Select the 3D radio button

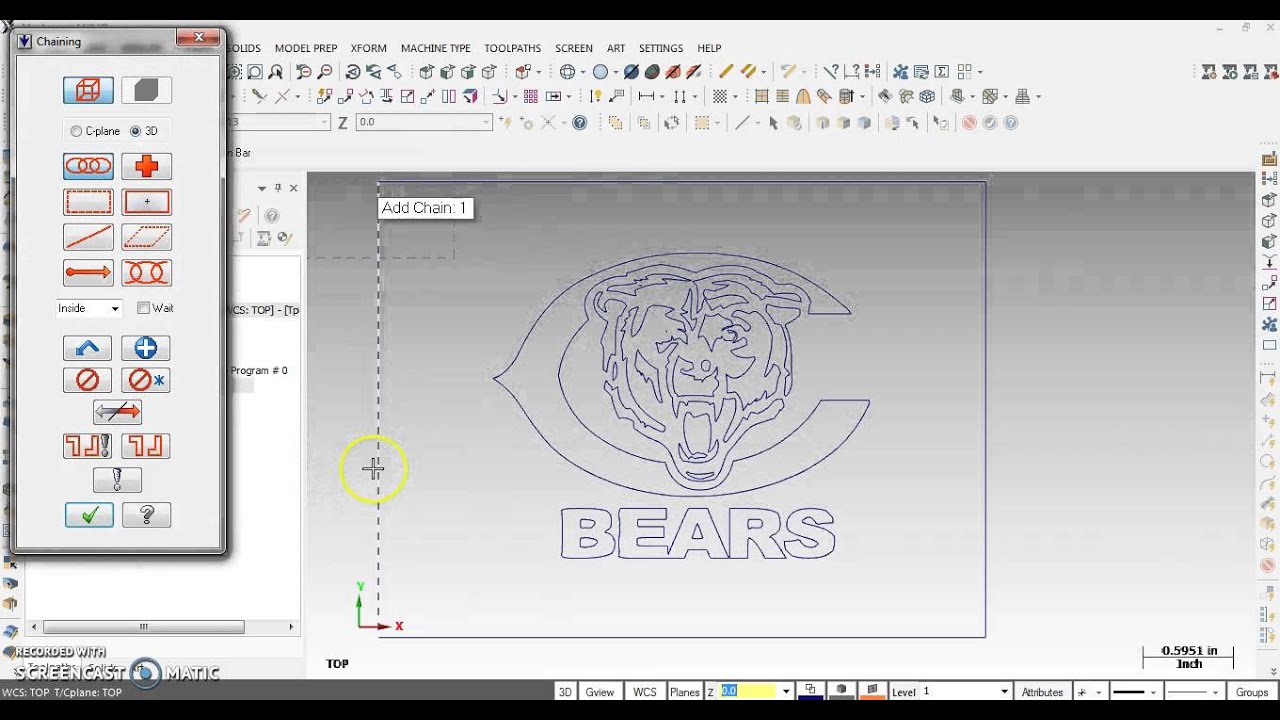(136, 131)
